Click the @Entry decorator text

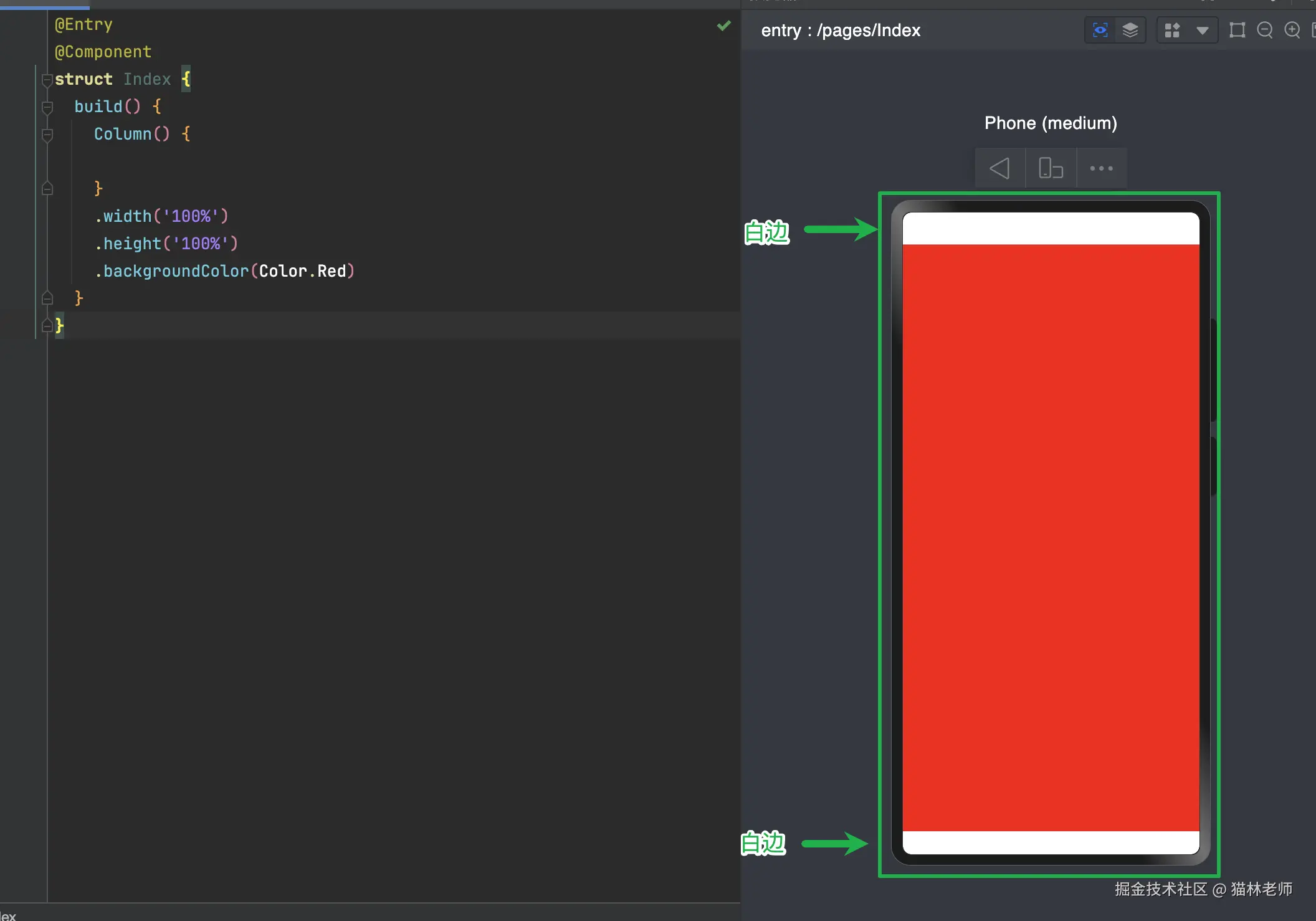click(83, 24)
